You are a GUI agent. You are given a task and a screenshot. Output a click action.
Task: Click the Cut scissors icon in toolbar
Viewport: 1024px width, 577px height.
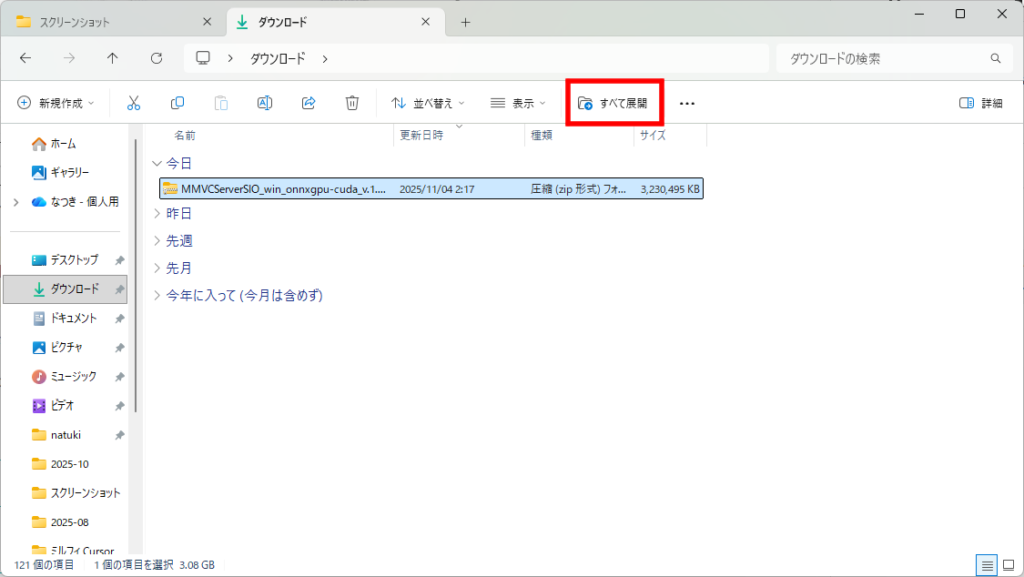pyautogui.click(x=133, y=103)
